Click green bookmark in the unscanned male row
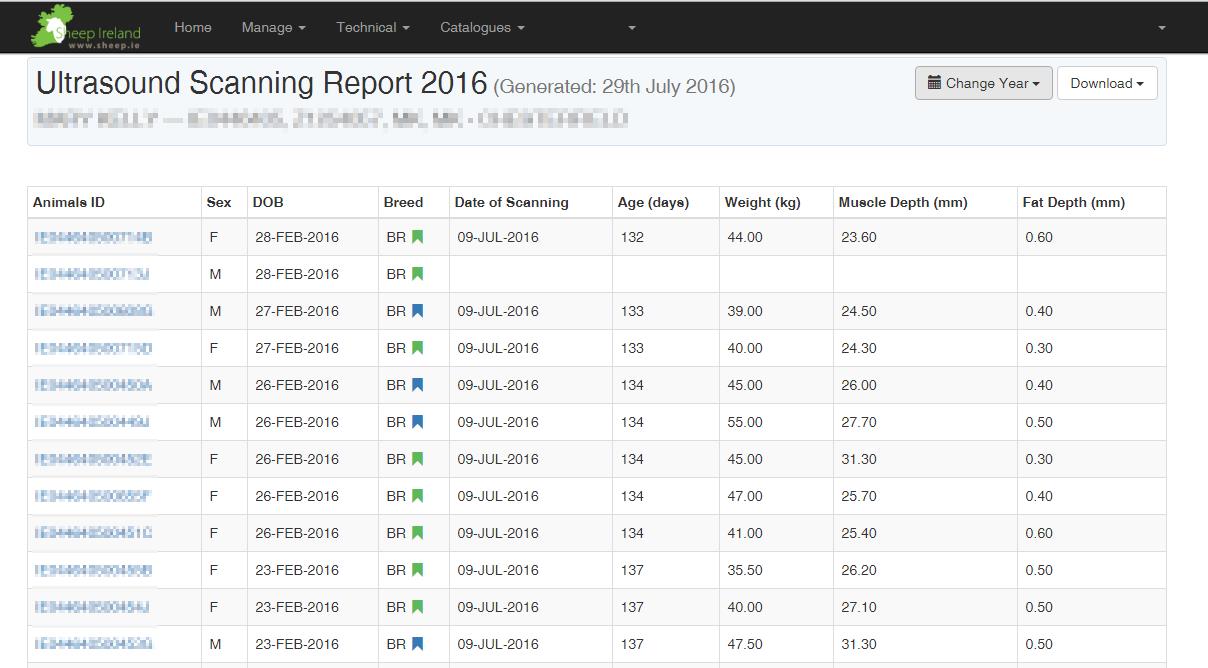Screen dimensions: 1208x668 (x=418, y=274)
